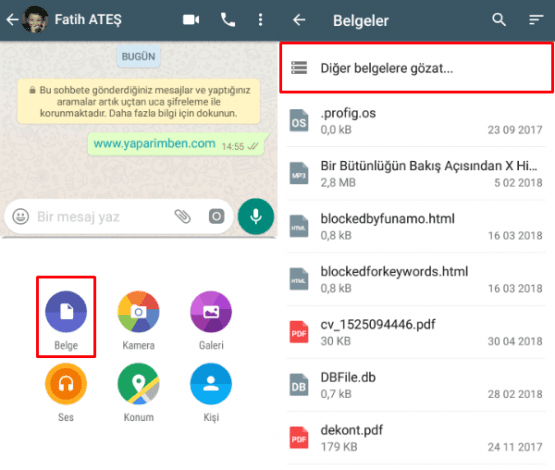Viewport: 555px width, 470px height.
Task: Tap the 14:55 message timestamp
Action: 233,146
